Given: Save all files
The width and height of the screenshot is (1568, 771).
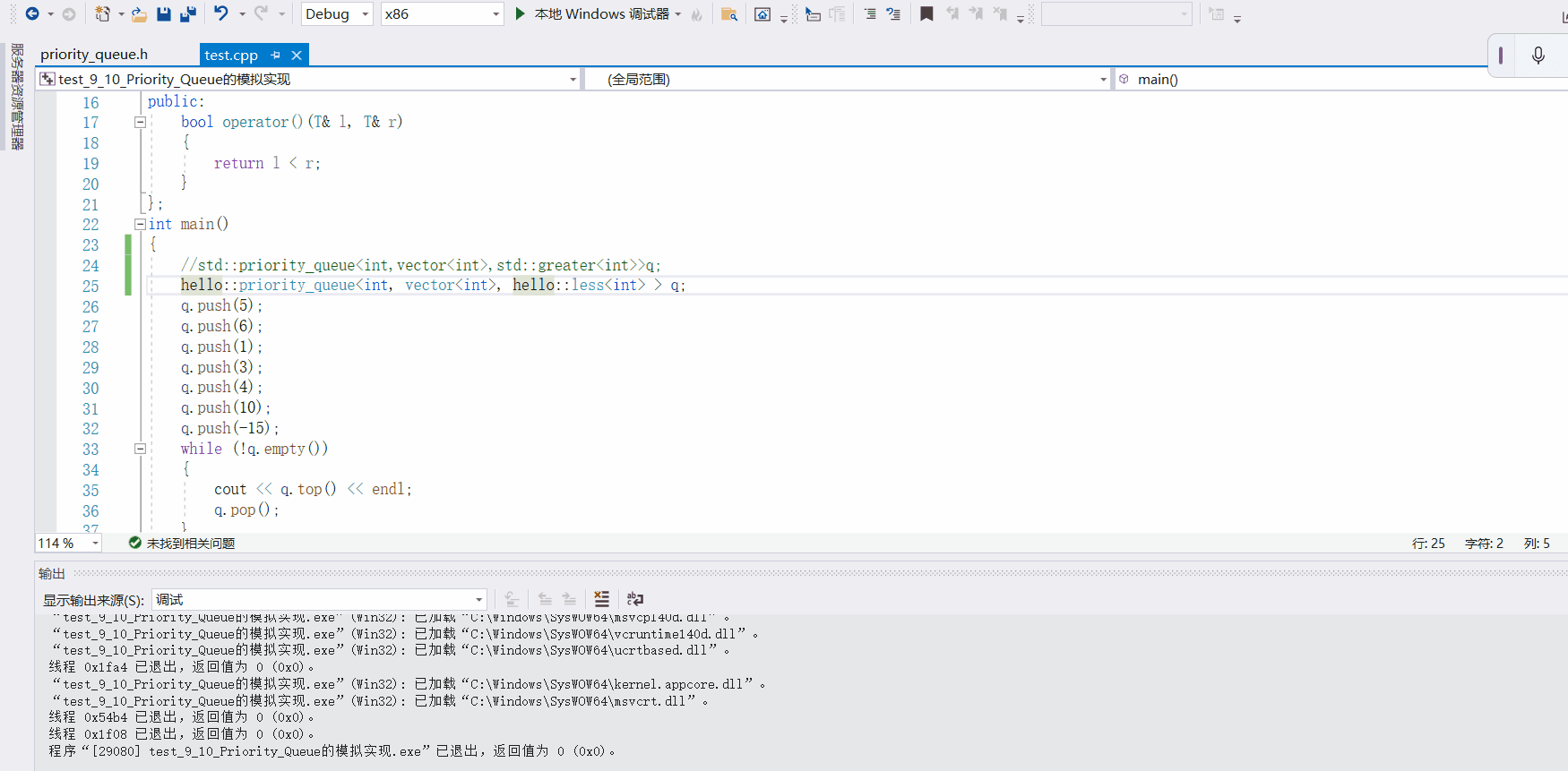Looking at the screenshot, I should click(188, 13).
